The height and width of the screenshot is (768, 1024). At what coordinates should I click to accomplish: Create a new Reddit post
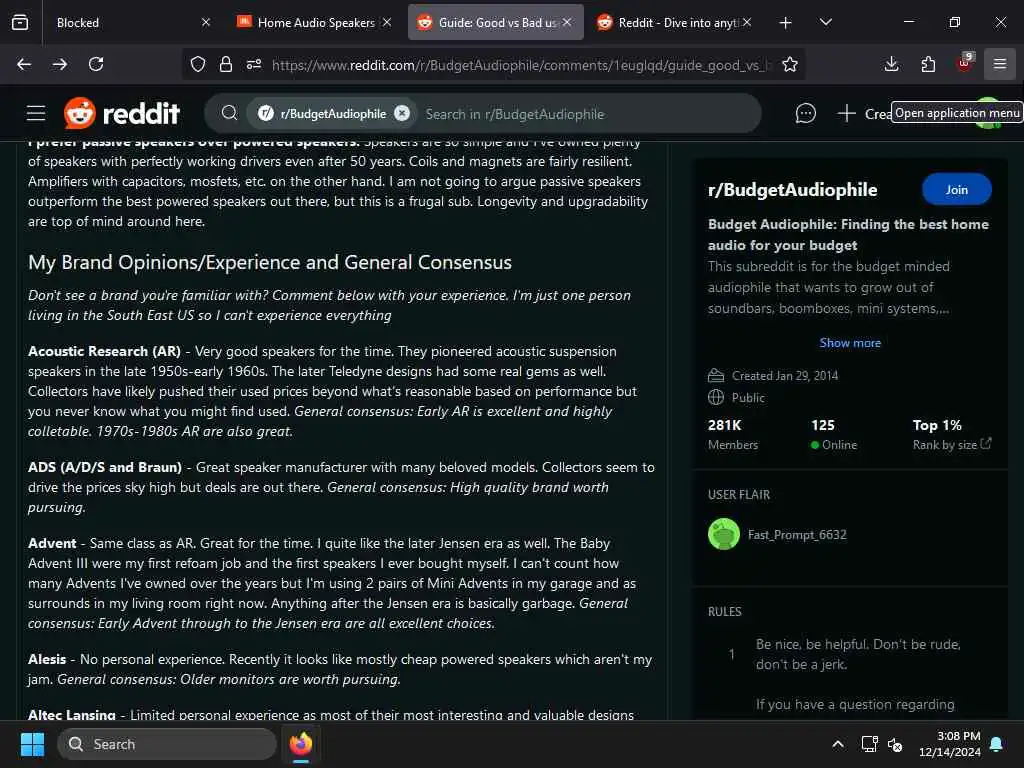click(863, 114)
